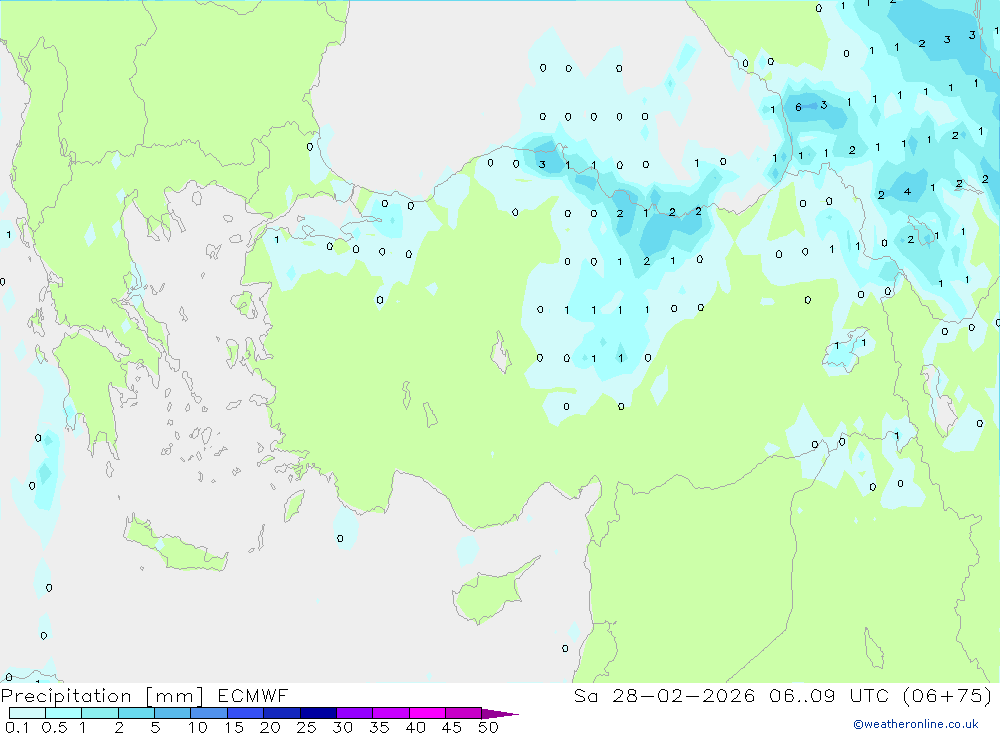Click the '0.1' legend scale label

17,727
